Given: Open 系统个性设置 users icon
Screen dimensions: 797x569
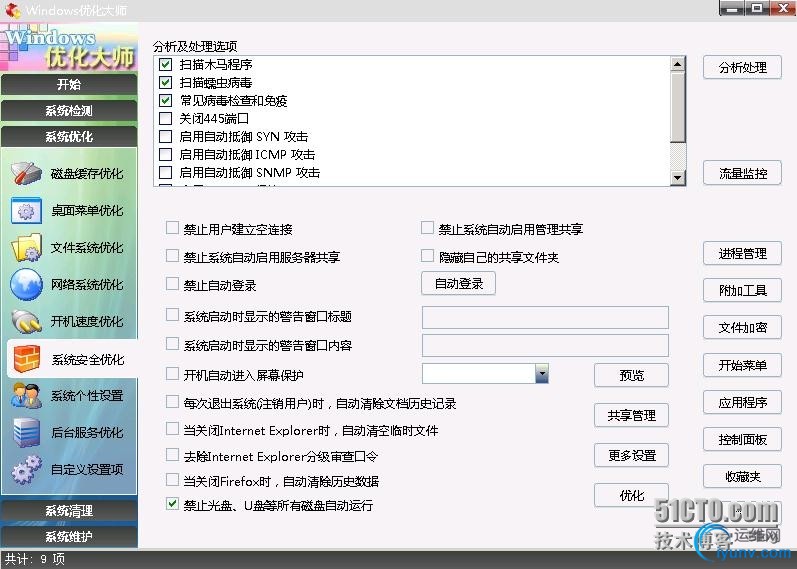Looking at the screenshot, I should [x=26, y=396].
